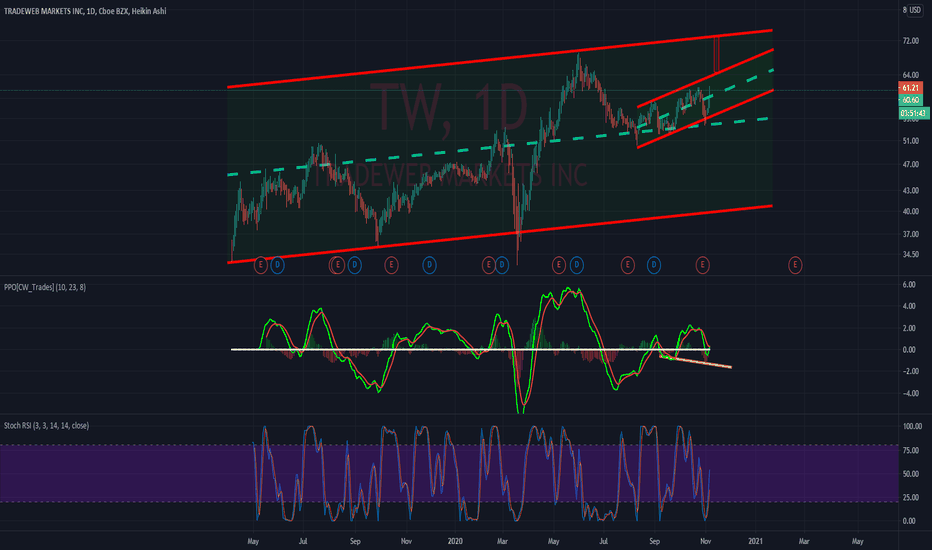The width and height of the screenshot is (932, 550).
Task: Select the short red vertical measuring bar near 72.00
Action: point(716,54)
